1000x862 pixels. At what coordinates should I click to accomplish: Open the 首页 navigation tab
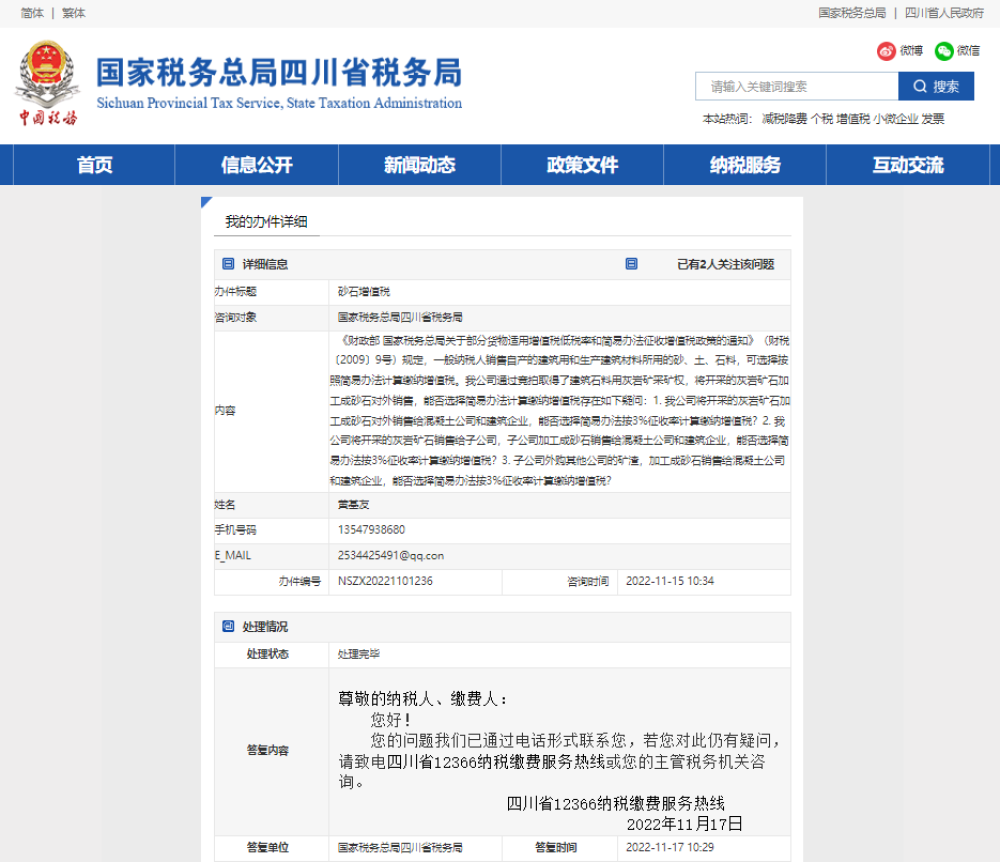coord(95,165)
